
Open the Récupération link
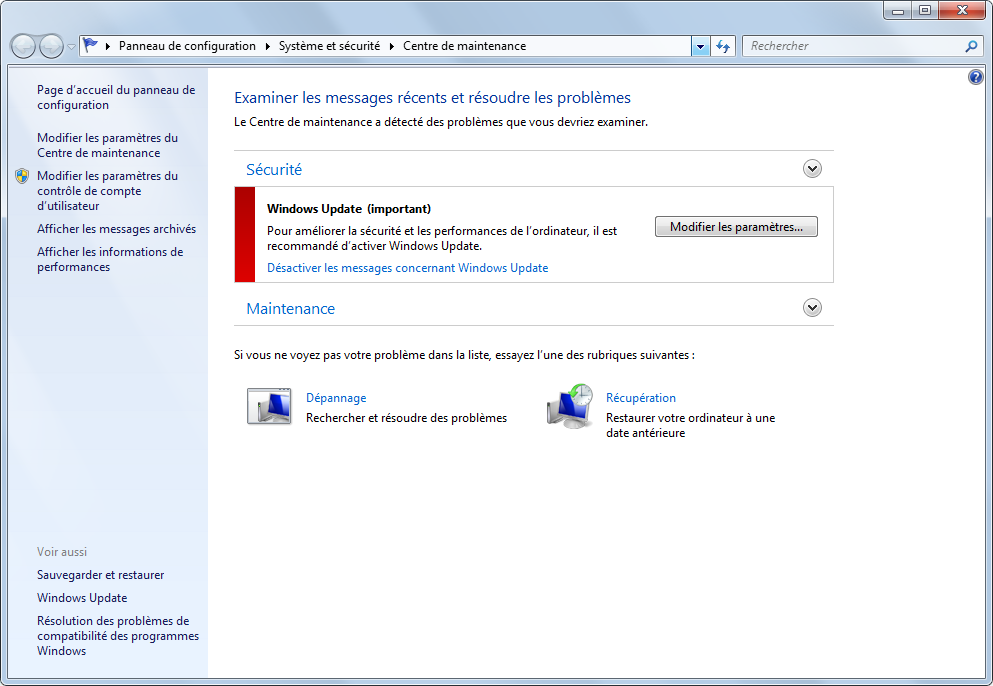(x=640, y=398)
